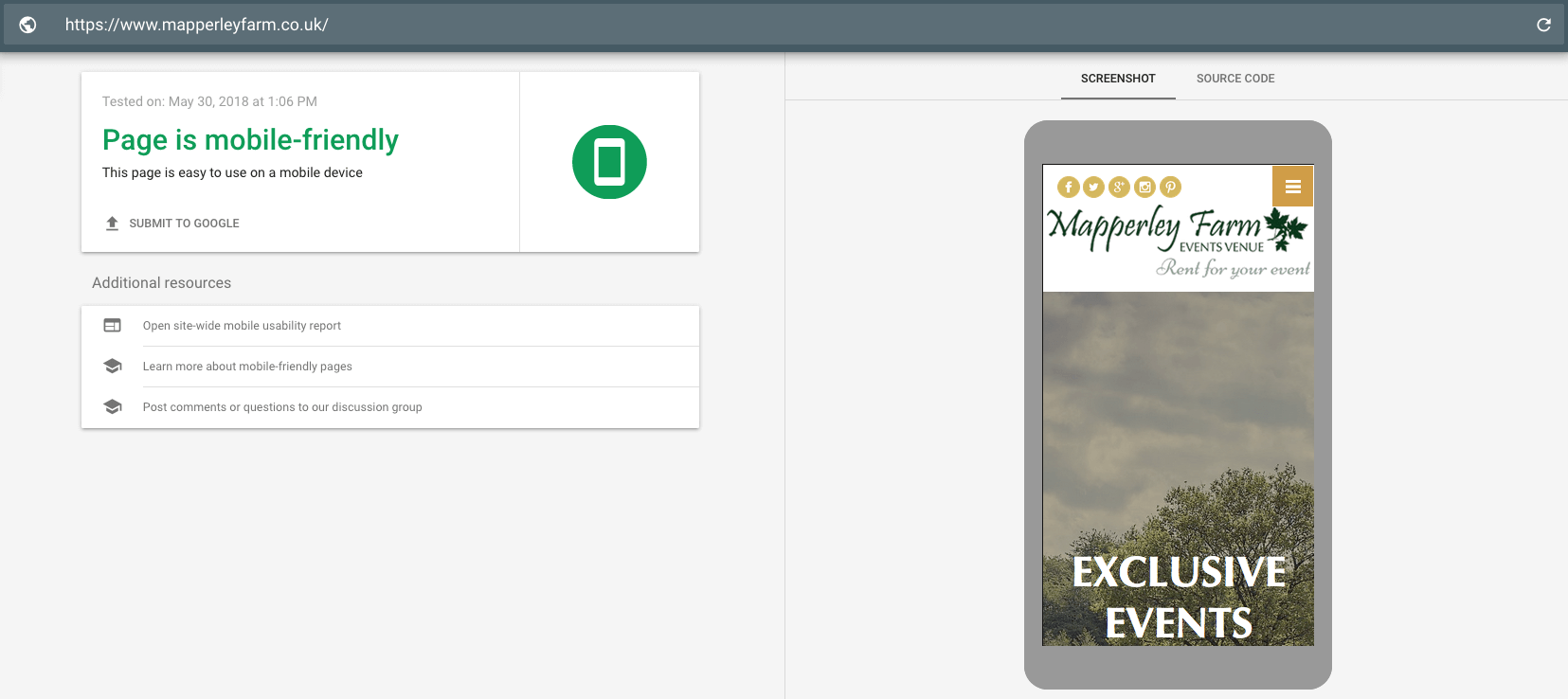
Task: Click the Tested on May 30, 2018 text
Action: pyautogui.click(x=209, y=101)
